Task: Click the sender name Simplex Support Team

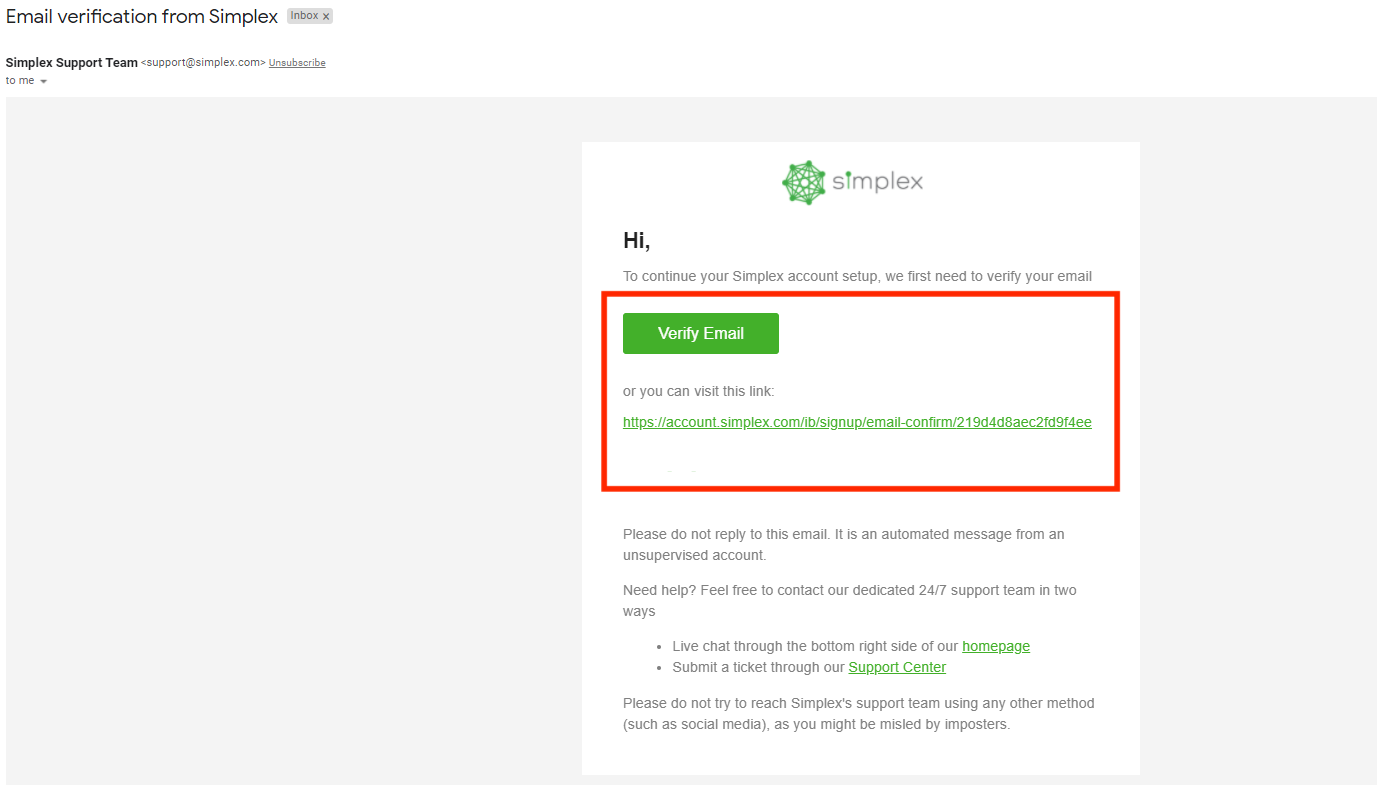Action: click(x=71, y=62)
